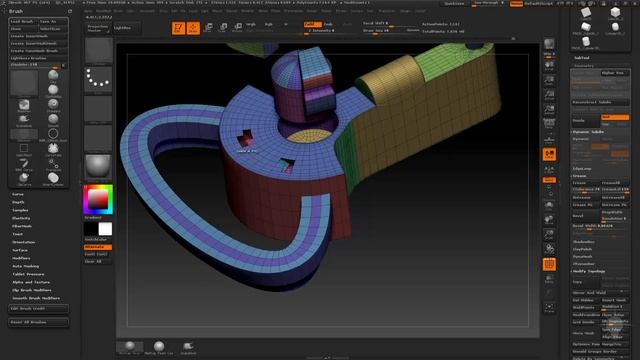Click the Load Brush button
Image resolution: width=640 pixels, height=360 pixels.
22,22
